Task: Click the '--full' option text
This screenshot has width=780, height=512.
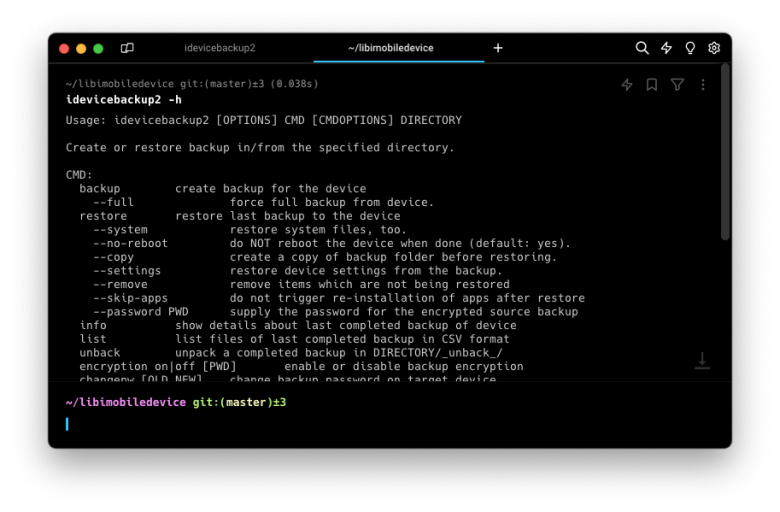Action: point(113,202)
